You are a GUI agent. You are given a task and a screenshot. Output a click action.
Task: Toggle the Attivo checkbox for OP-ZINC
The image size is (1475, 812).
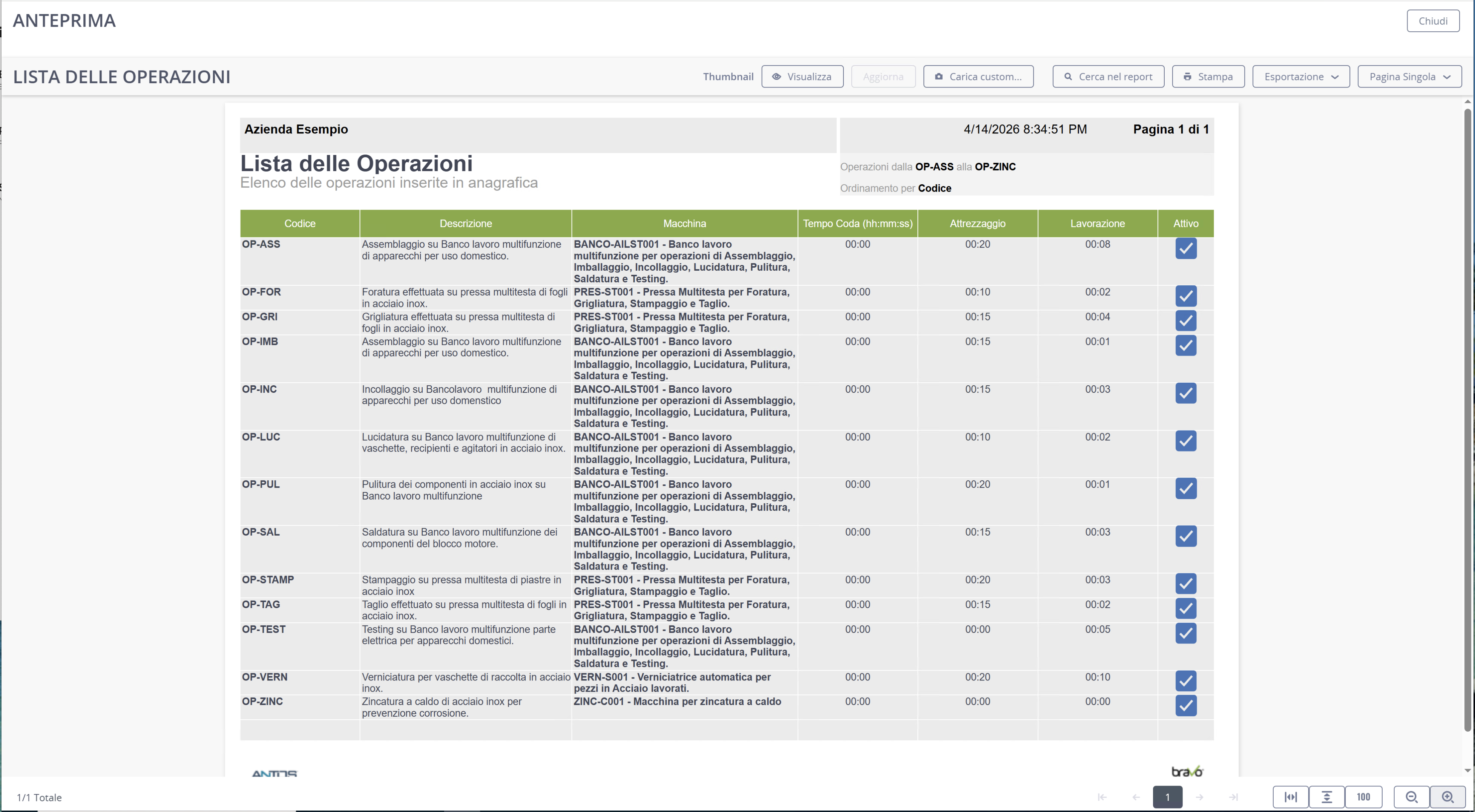pos(1186,705)
